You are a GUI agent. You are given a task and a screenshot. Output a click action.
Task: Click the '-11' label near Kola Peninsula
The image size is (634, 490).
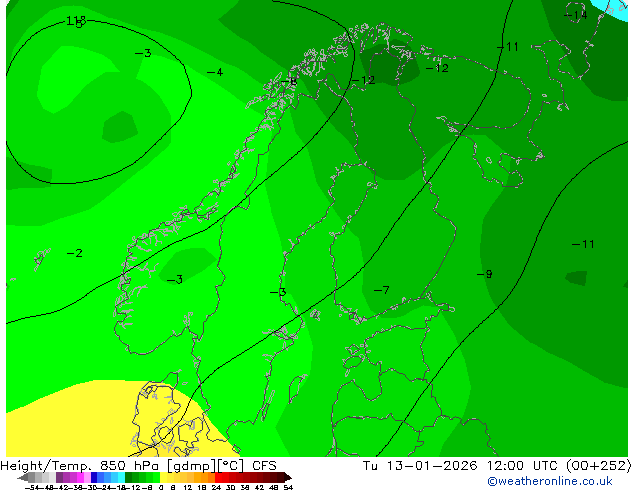508,47
